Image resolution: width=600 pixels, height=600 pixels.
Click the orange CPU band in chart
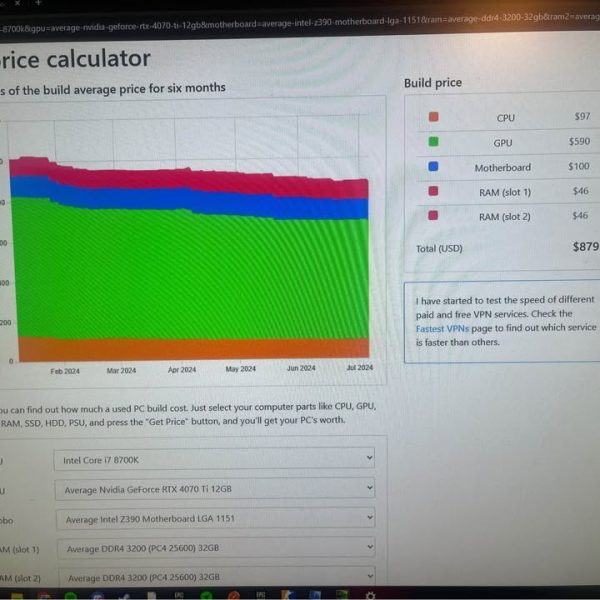tap(190, 349)
